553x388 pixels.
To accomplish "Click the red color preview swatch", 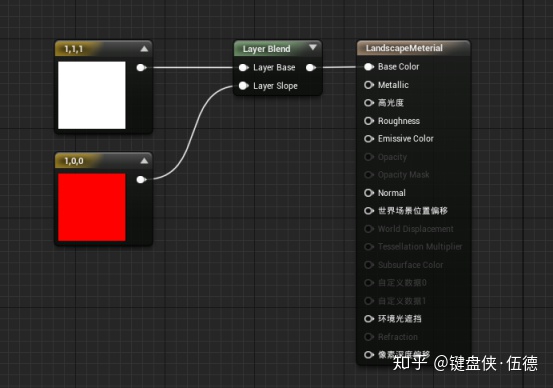I will pos(92,207).
